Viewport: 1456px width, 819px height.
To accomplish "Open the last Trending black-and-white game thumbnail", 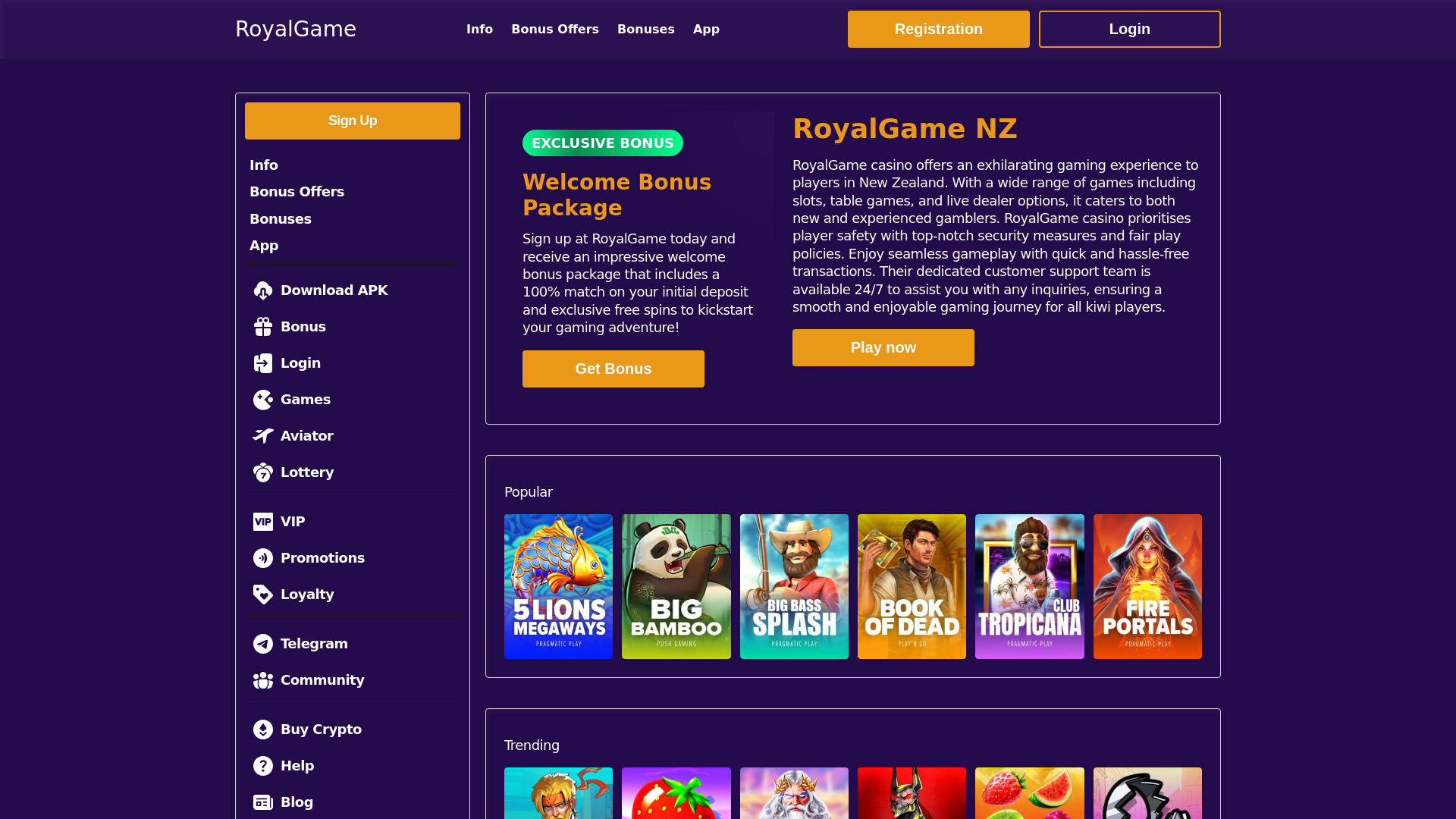I will (x=1147, y=793).
